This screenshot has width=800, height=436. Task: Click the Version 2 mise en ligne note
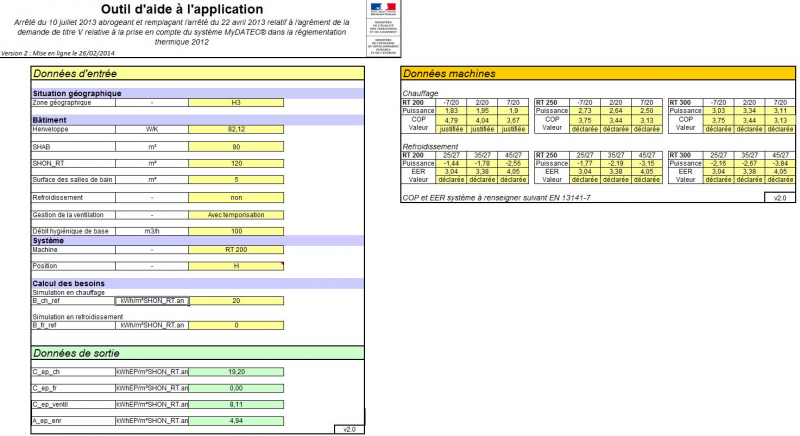click(x=58, y=53)
